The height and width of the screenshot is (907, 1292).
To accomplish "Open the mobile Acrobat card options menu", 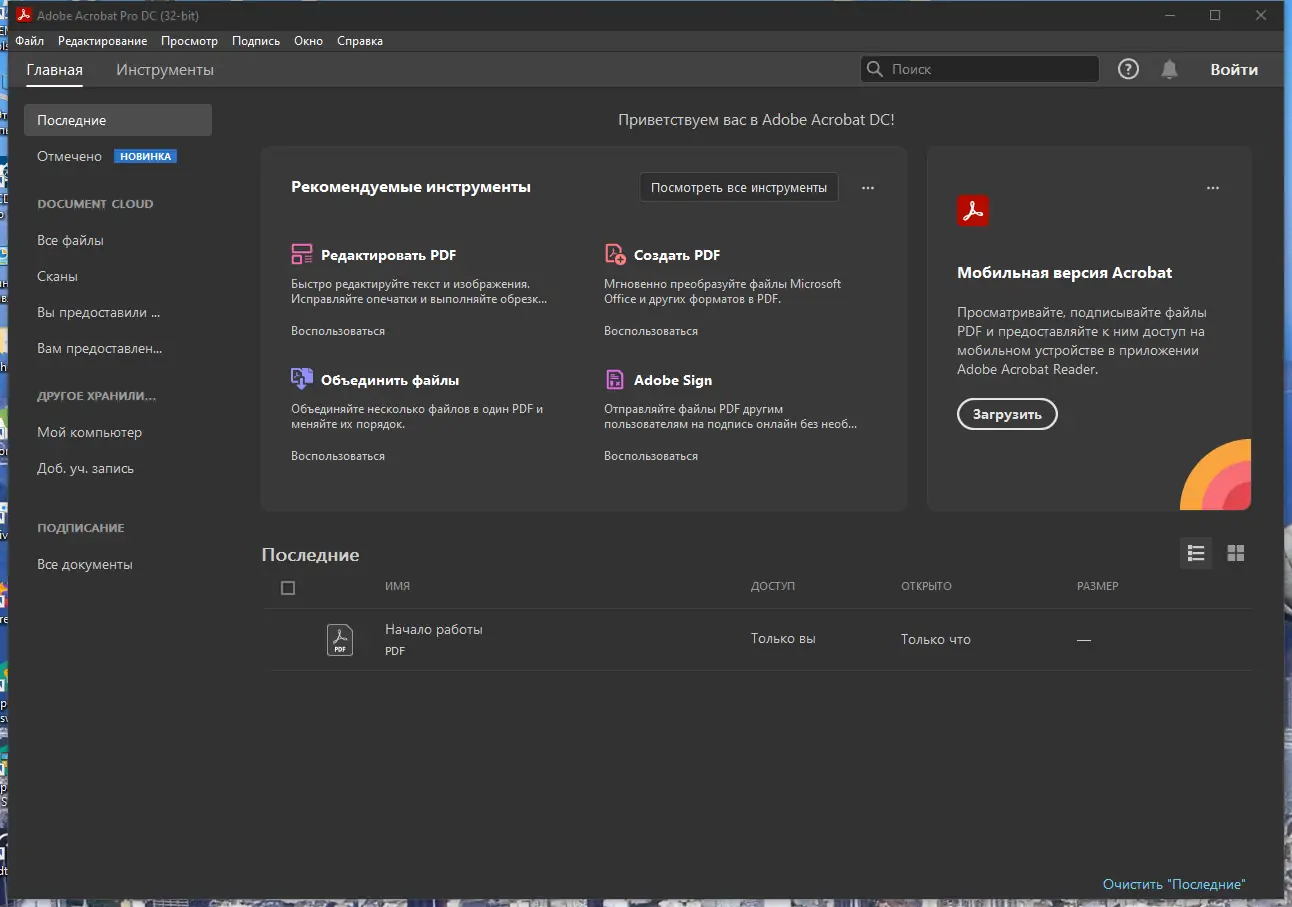I will (1213, 187).
